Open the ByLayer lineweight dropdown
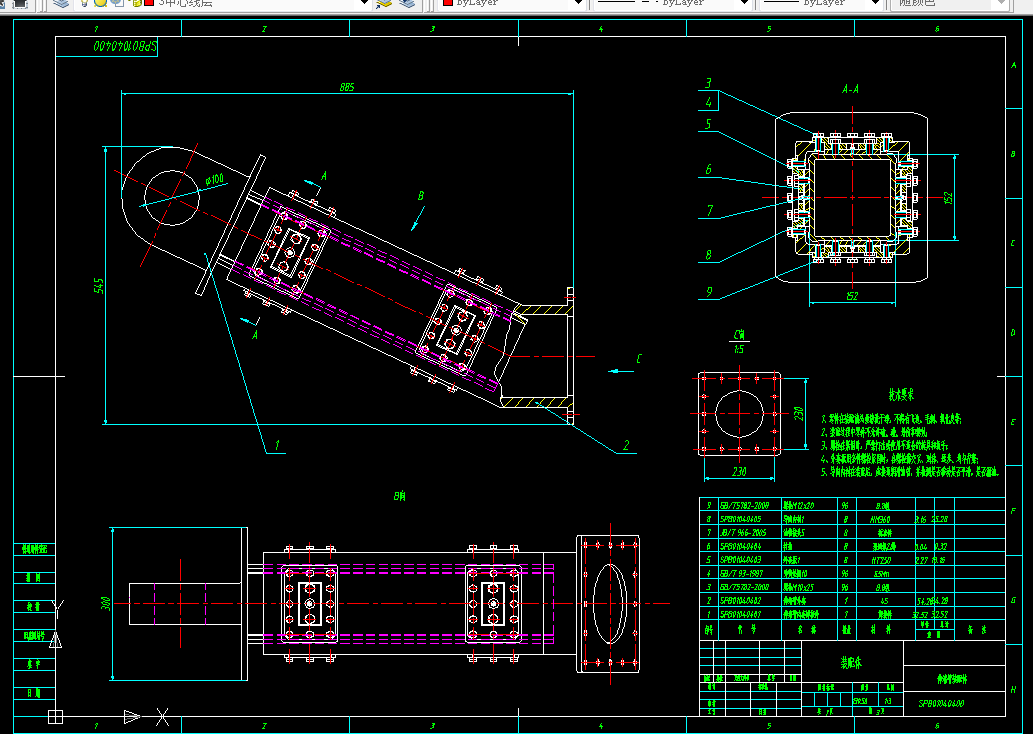This screenshot has height=734, width=1033. 876,3
